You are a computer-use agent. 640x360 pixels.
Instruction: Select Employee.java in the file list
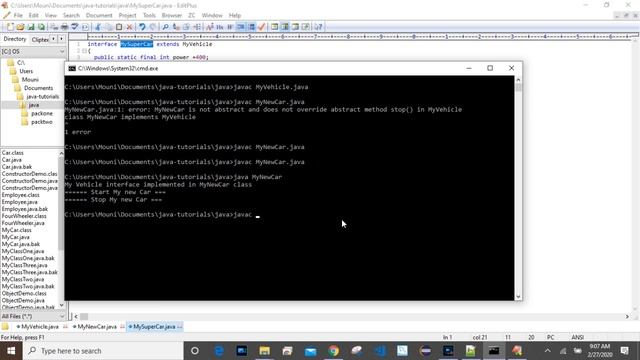19,202
